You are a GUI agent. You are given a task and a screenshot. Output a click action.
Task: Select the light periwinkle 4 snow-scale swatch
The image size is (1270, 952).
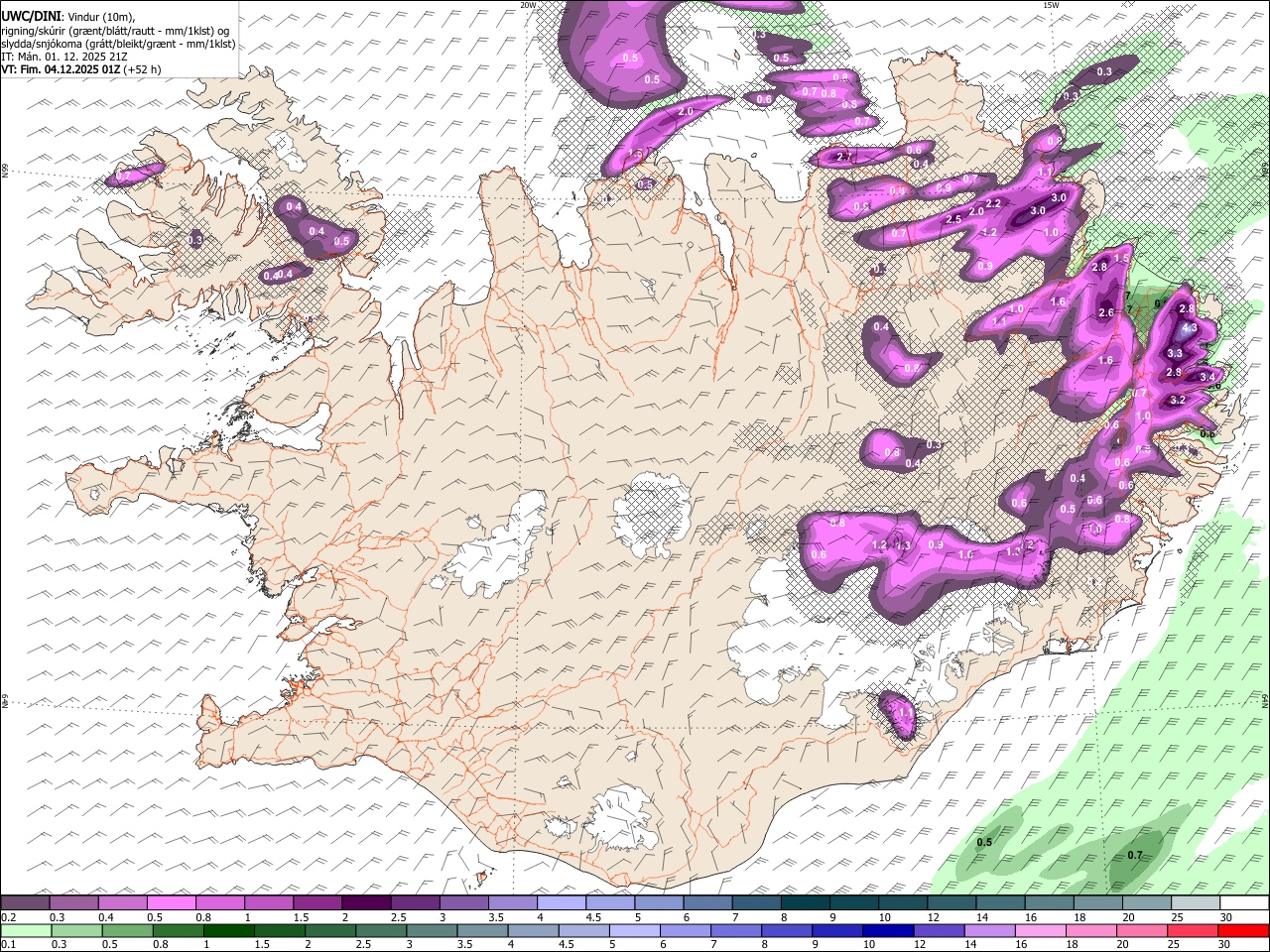click(x=561, y=903)
